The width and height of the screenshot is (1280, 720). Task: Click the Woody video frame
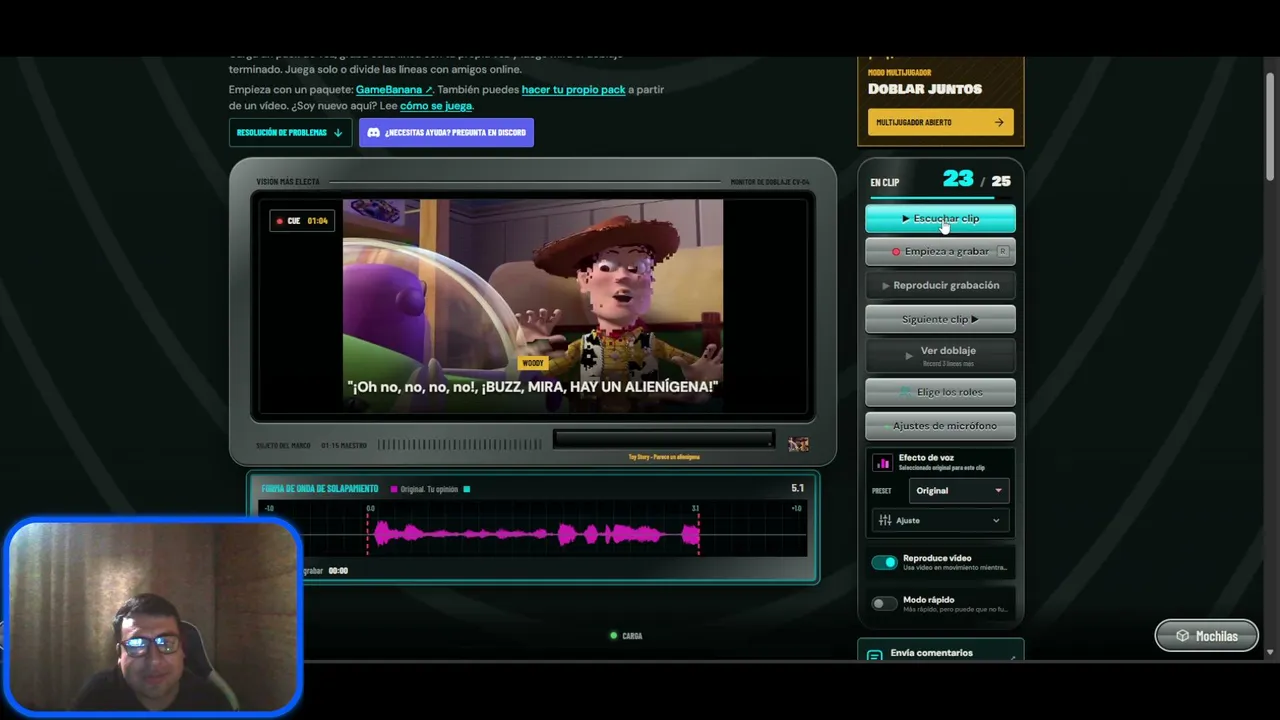tap(533, 305)
